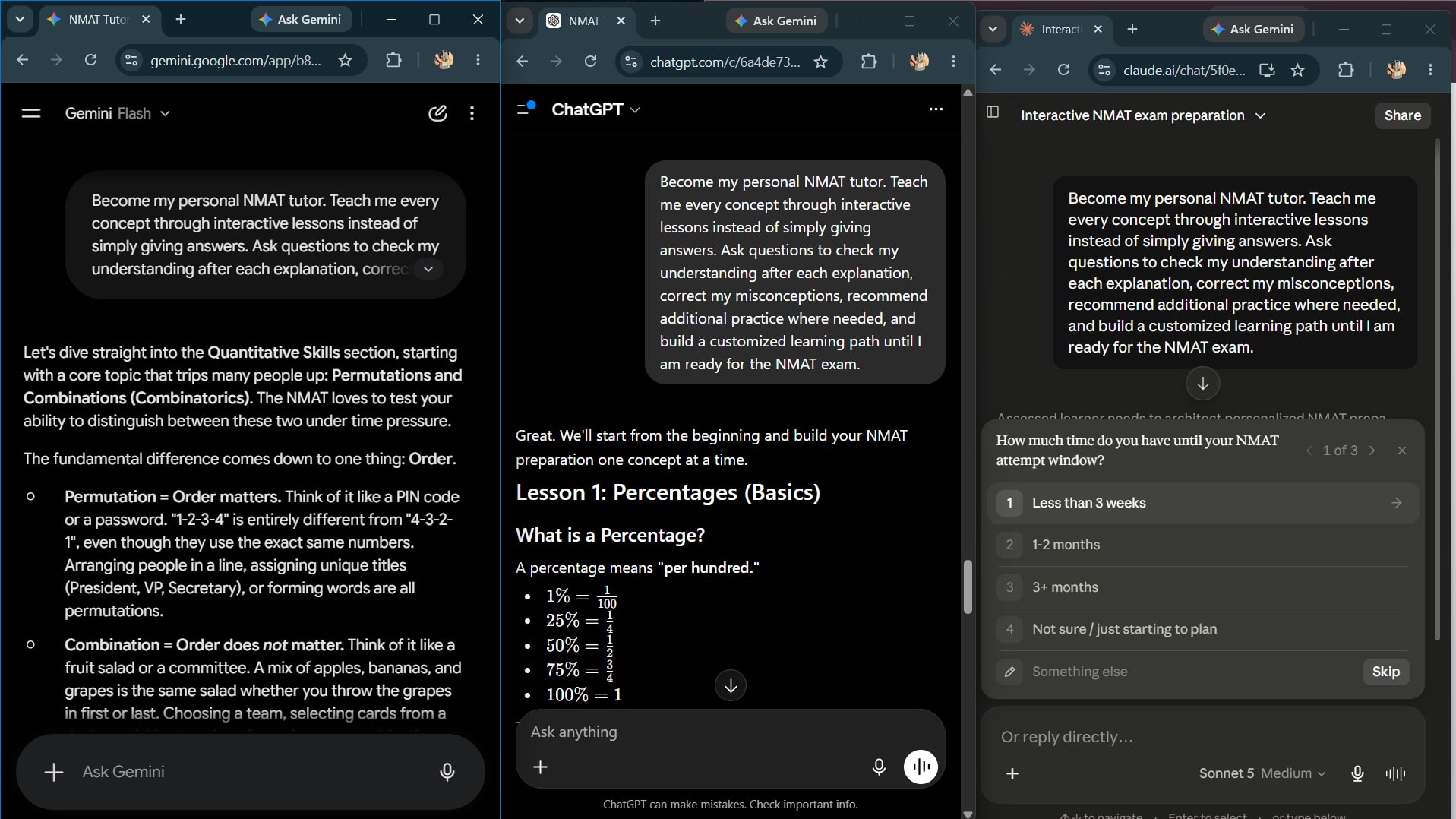Start ChatGPT voice mode waveform button
This screenshot has width=1456, height=819.
(x=921, y=767)
